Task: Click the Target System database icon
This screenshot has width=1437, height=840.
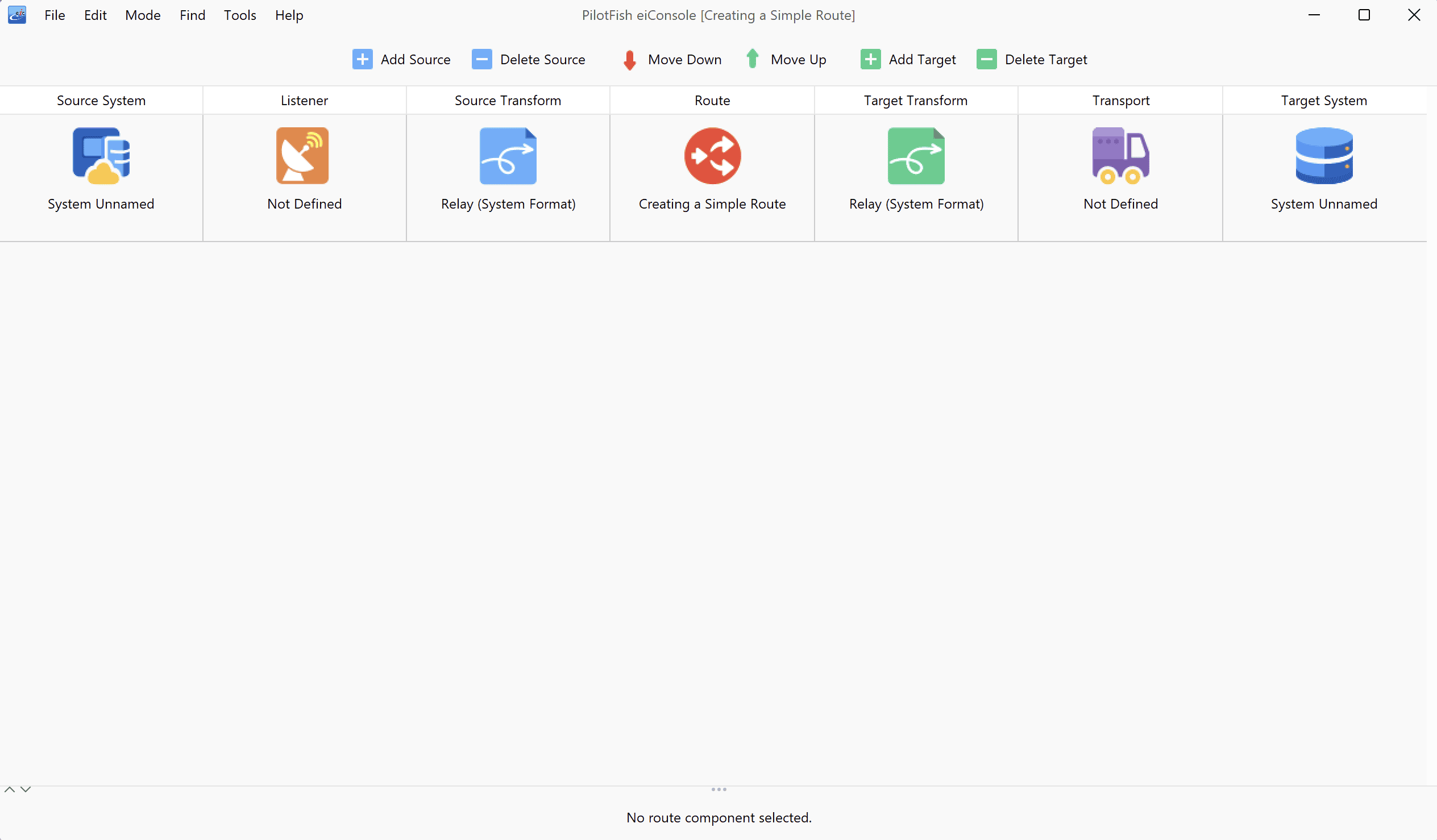Action: pyautogui.click(x=1324, y=156)
